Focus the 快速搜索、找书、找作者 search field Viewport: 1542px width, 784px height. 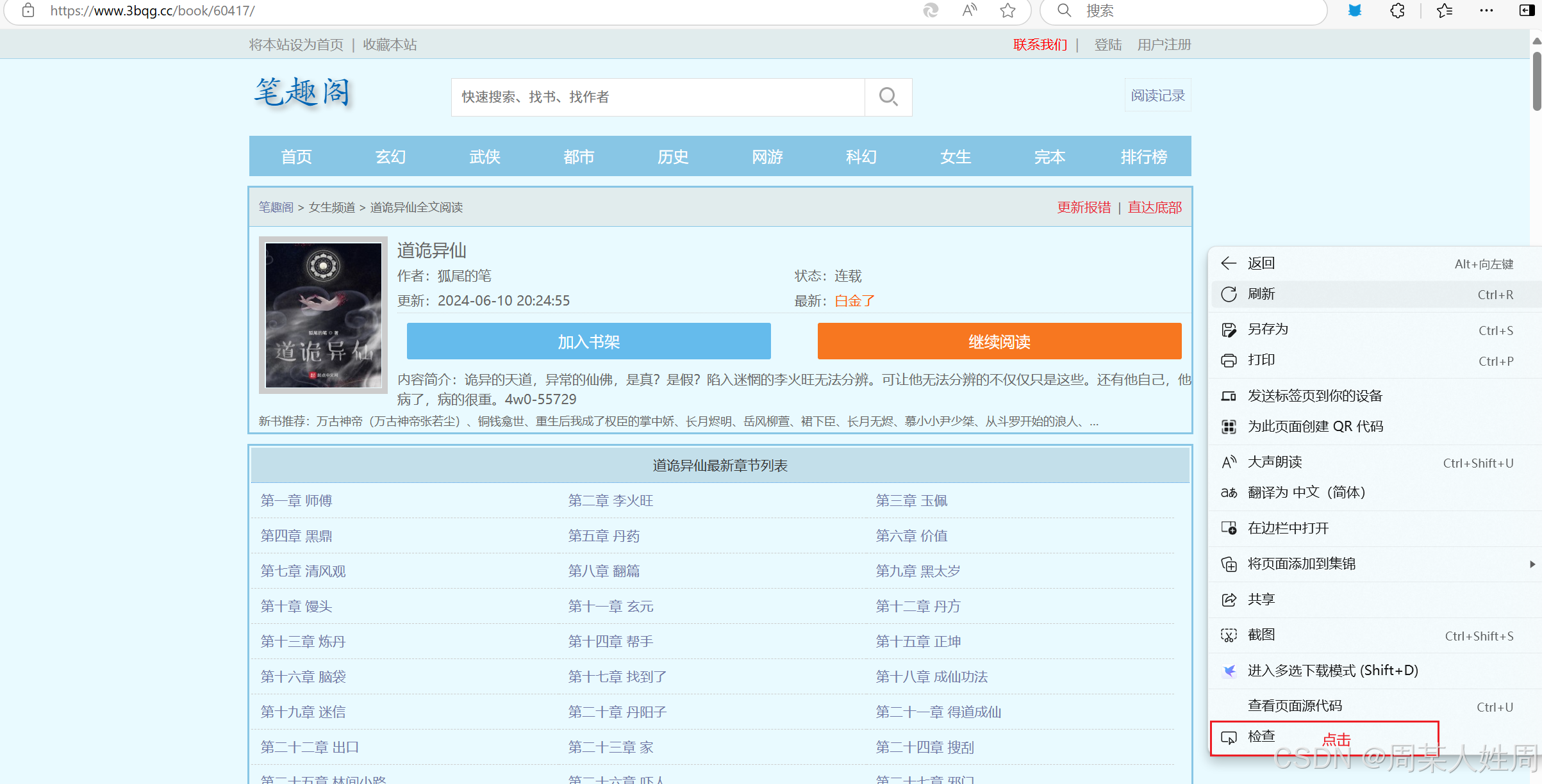(x=658, y=97)
